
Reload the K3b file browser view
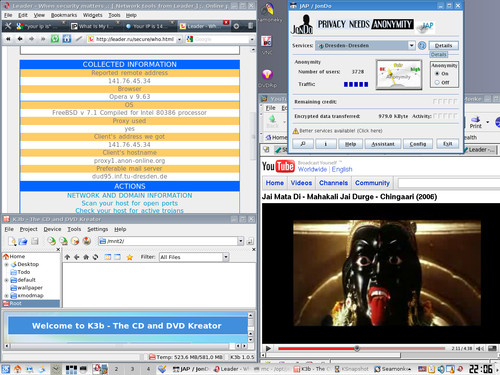[95, 257]
